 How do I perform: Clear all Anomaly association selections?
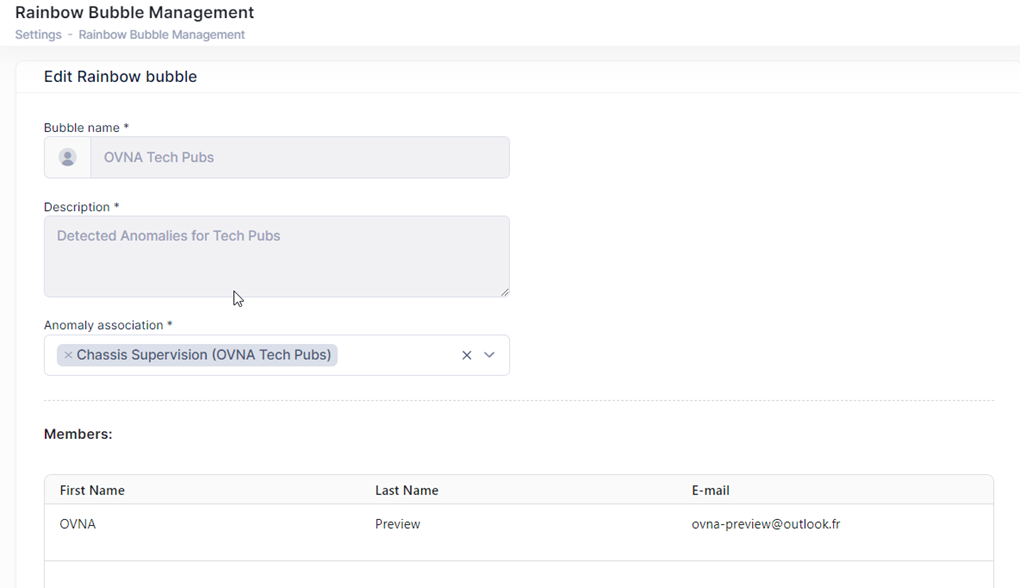pos(466,355)
